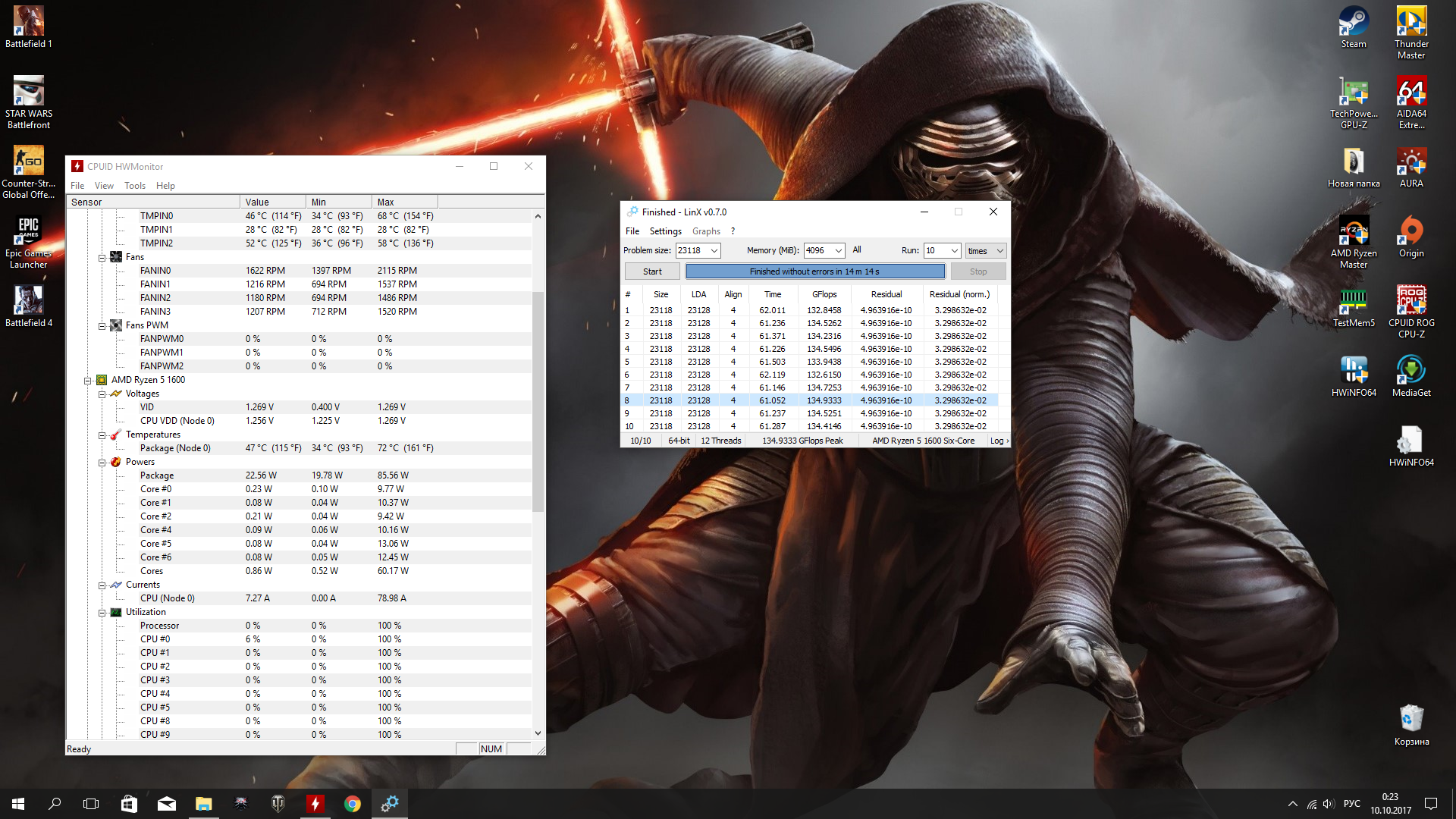Screen dimensions: 1456x819
Task: Open the Steam desktop shortcut
Action: [x=1354, y=23]
